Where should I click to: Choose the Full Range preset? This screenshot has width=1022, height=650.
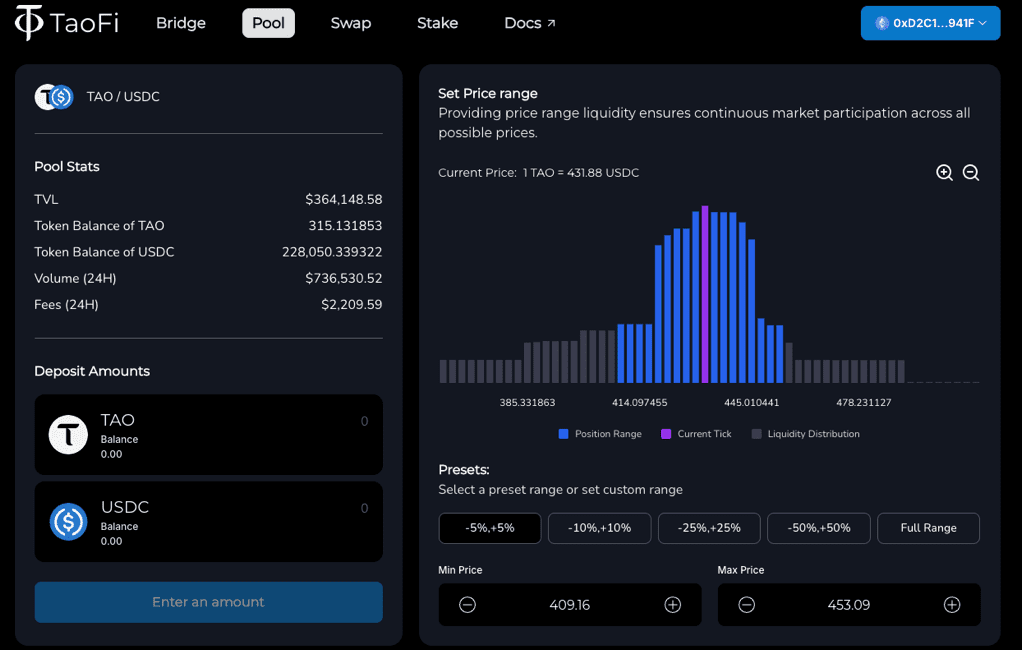click(x=928, y=528)
